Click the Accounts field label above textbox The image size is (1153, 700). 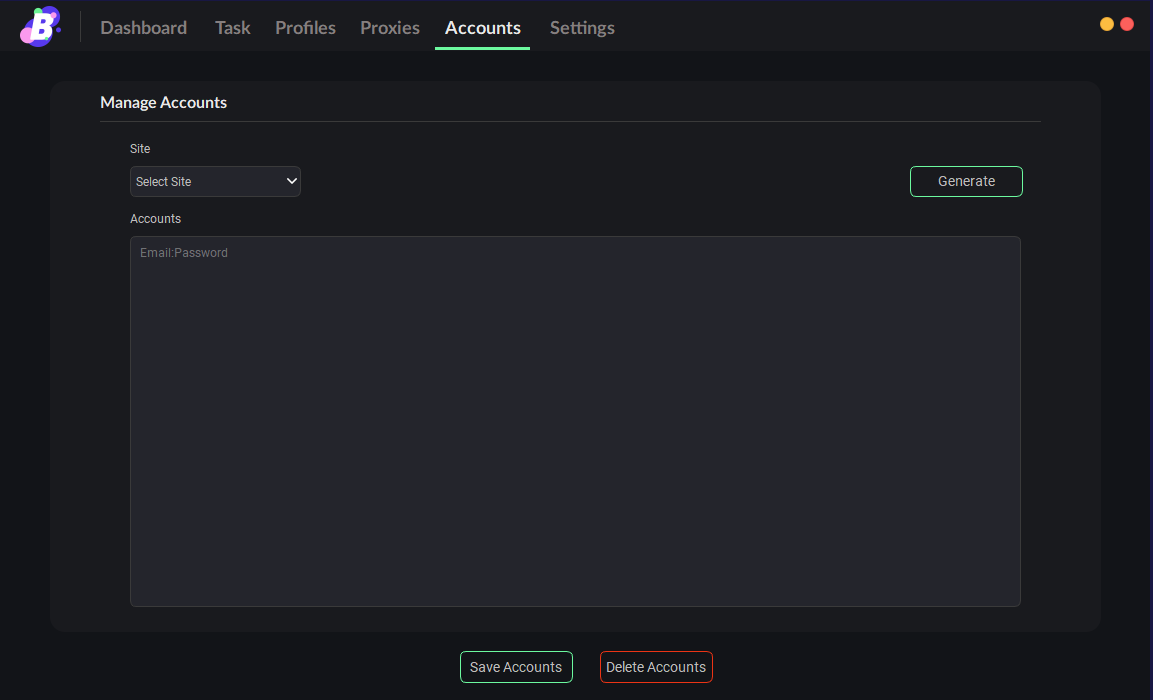tap(155, 219)
